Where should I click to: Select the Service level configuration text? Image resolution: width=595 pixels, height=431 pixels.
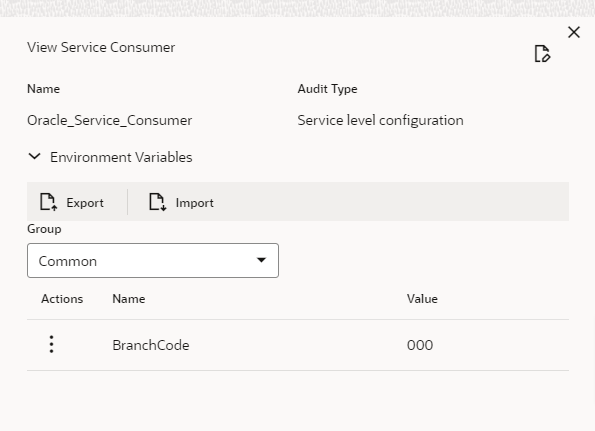[380, 121]
